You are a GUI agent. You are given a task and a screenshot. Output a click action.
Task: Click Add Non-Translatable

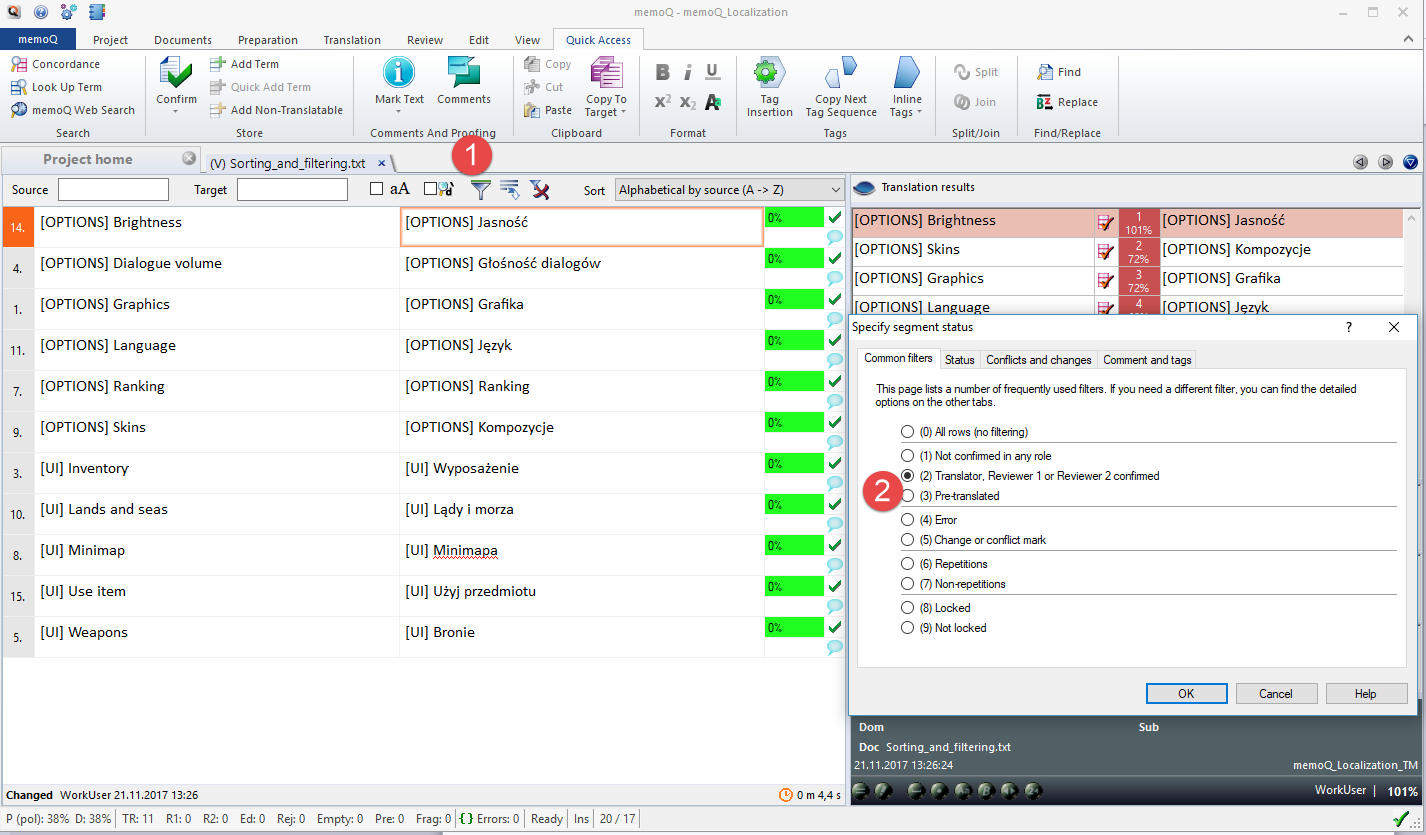[276, 110]
